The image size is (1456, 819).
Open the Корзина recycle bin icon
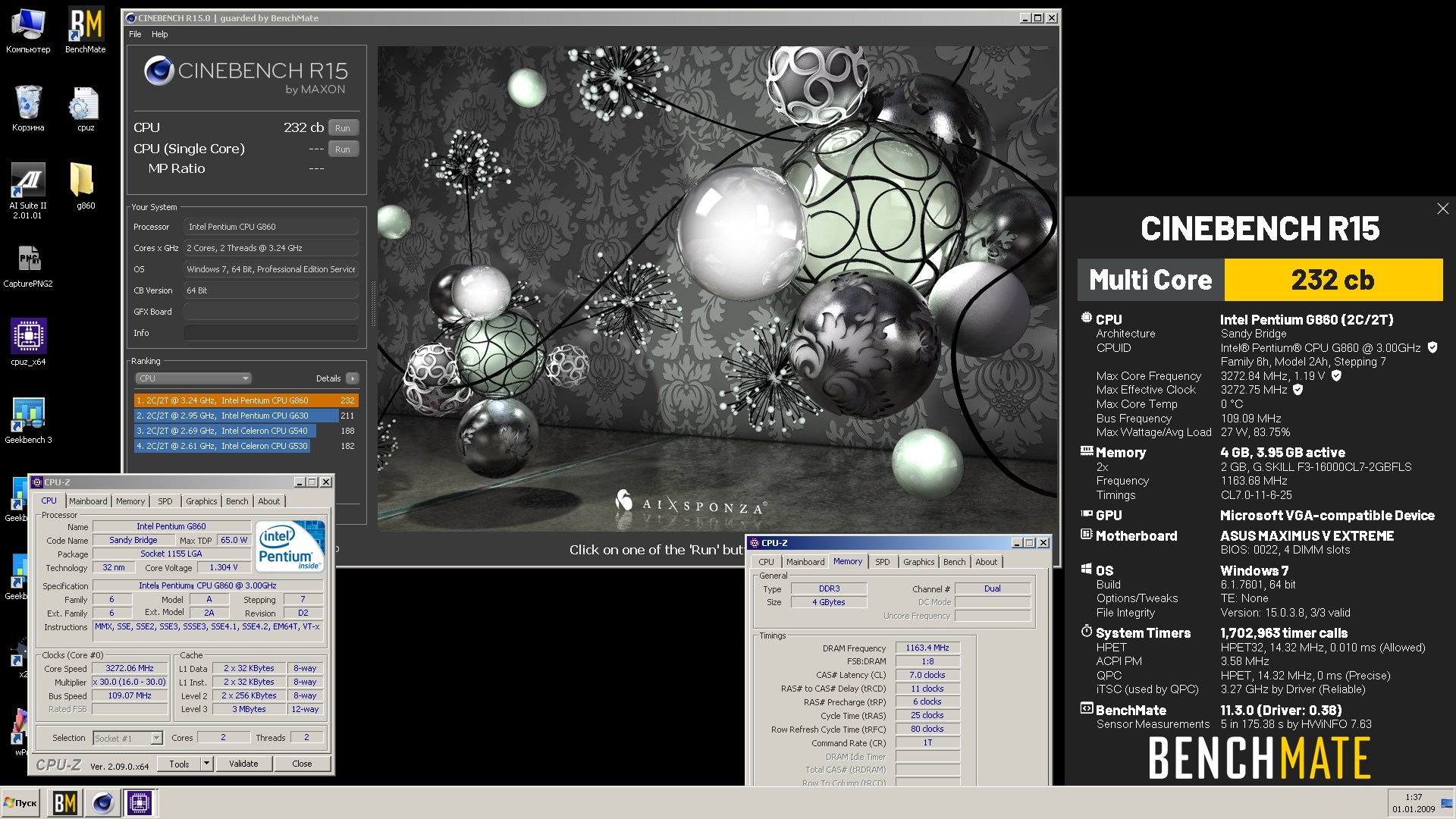click(x=28, y=108)
